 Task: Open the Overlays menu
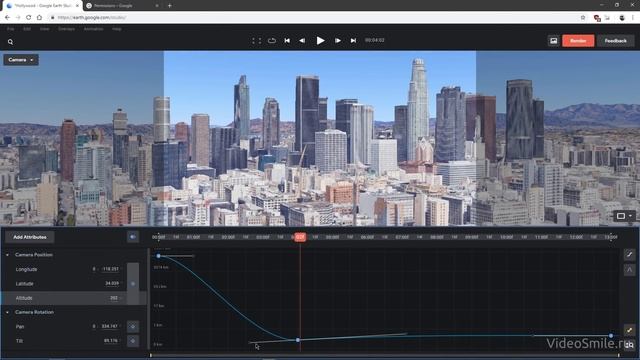coord(67,29)
